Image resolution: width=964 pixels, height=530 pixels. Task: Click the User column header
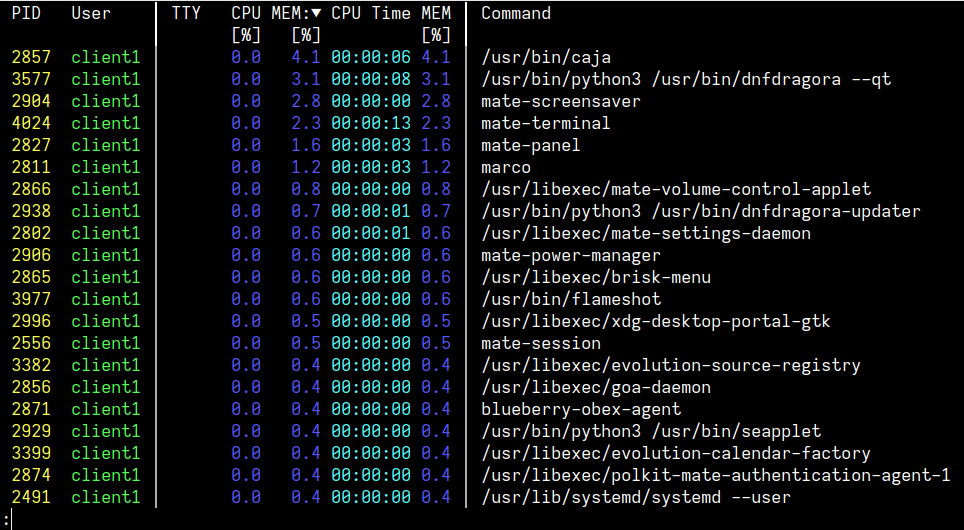coord(91,13)
